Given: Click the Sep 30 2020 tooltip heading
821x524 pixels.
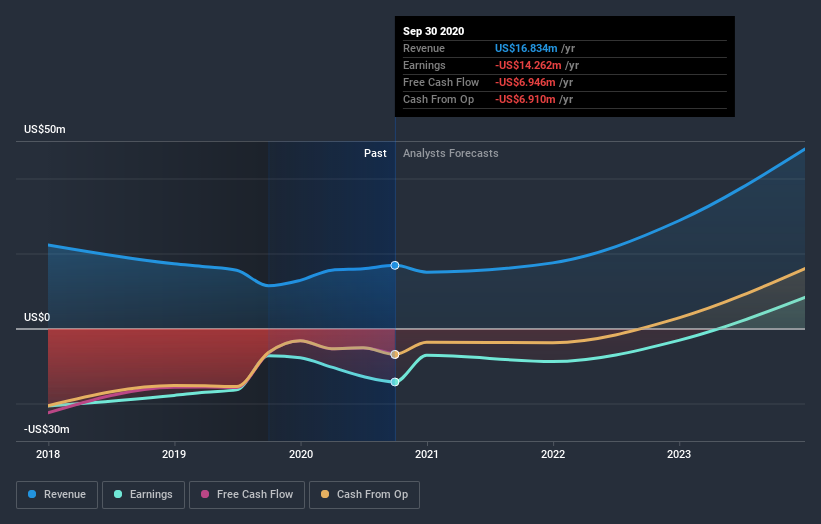Looking at the screenshot, I should click(434, 31).
